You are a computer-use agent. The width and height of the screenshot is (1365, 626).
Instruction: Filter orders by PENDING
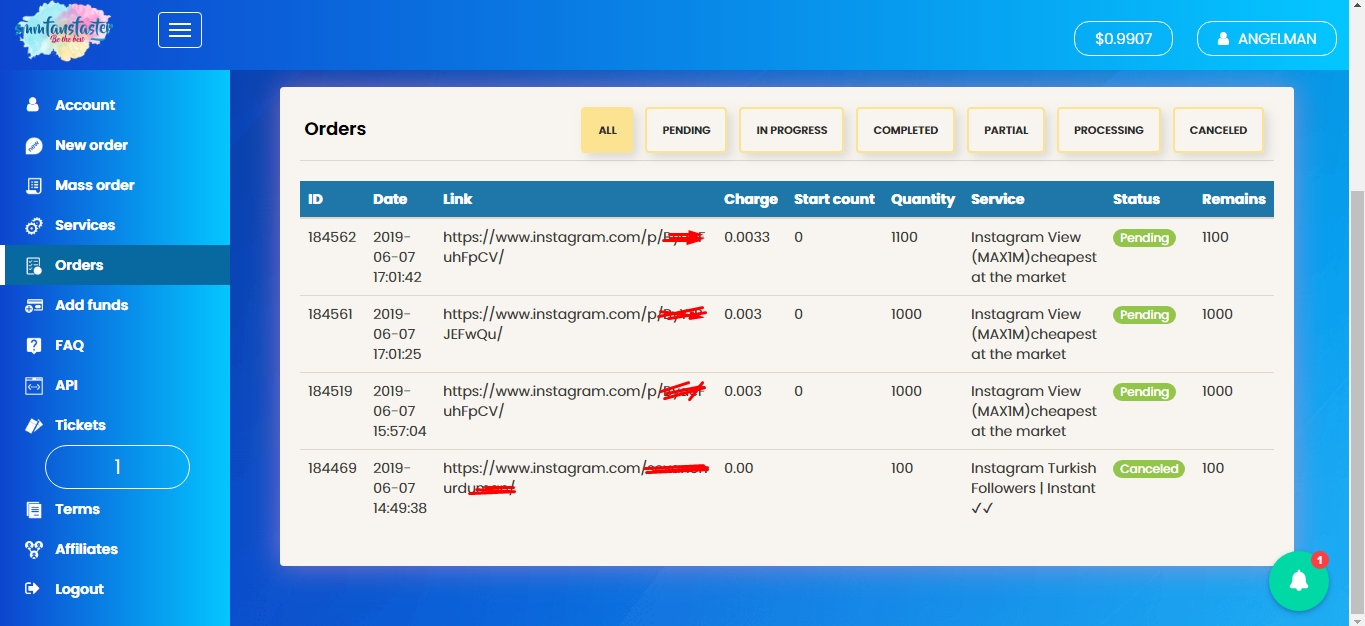click(x=686, y=130)
